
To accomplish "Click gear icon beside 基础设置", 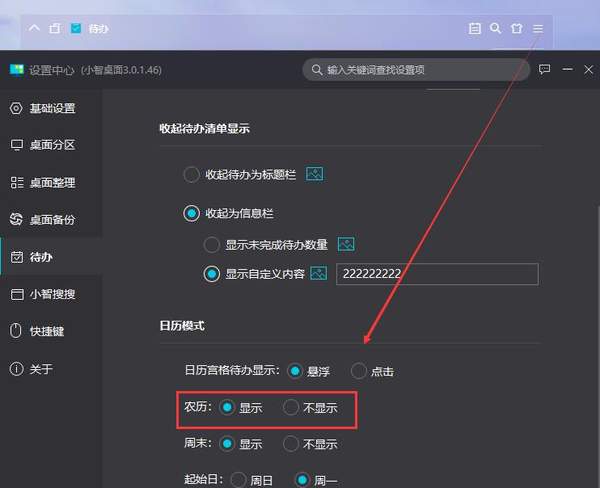I will (x=16, y=108).
